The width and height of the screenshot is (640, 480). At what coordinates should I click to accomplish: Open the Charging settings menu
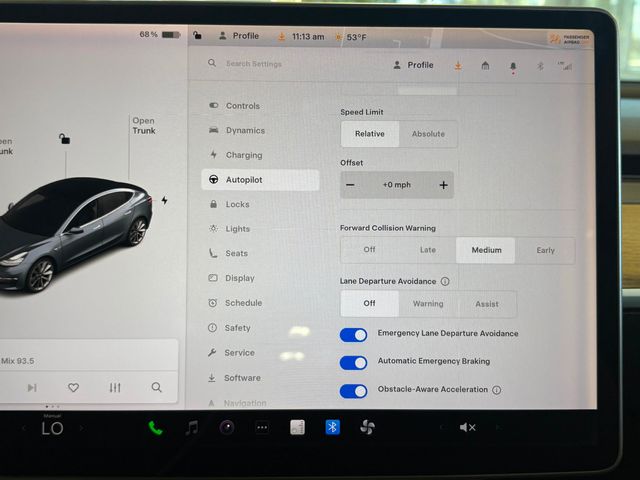(x=243, y=155)
